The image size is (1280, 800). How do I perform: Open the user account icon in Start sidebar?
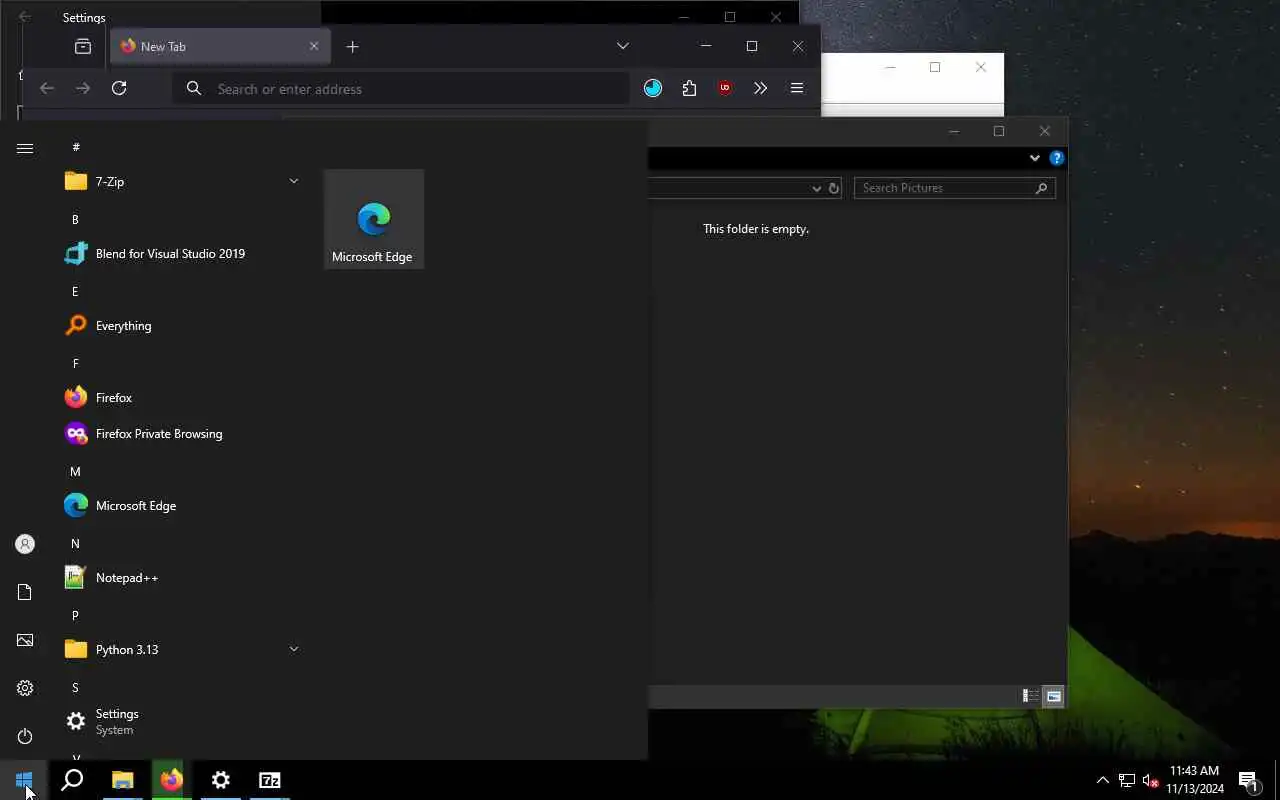(x=25, y=544)
